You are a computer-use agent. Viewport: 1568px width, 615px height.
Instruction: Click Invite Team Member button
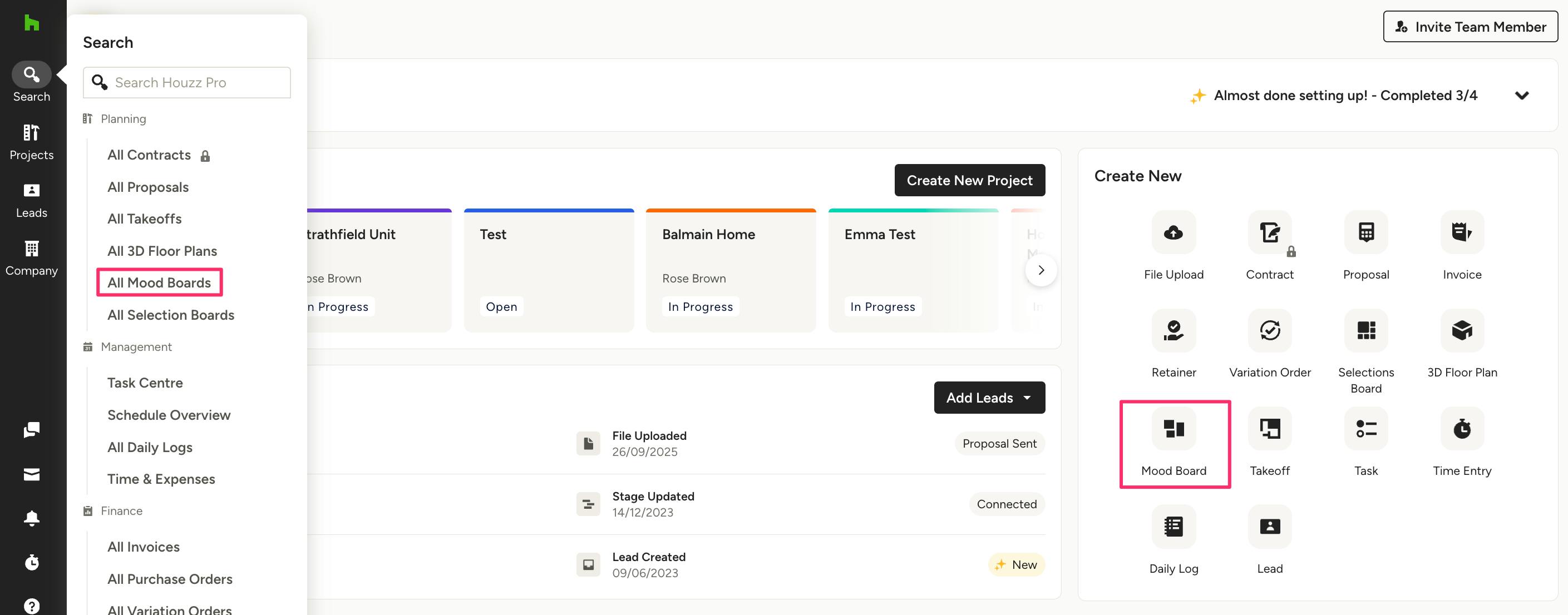click(x=1470, y=27)
